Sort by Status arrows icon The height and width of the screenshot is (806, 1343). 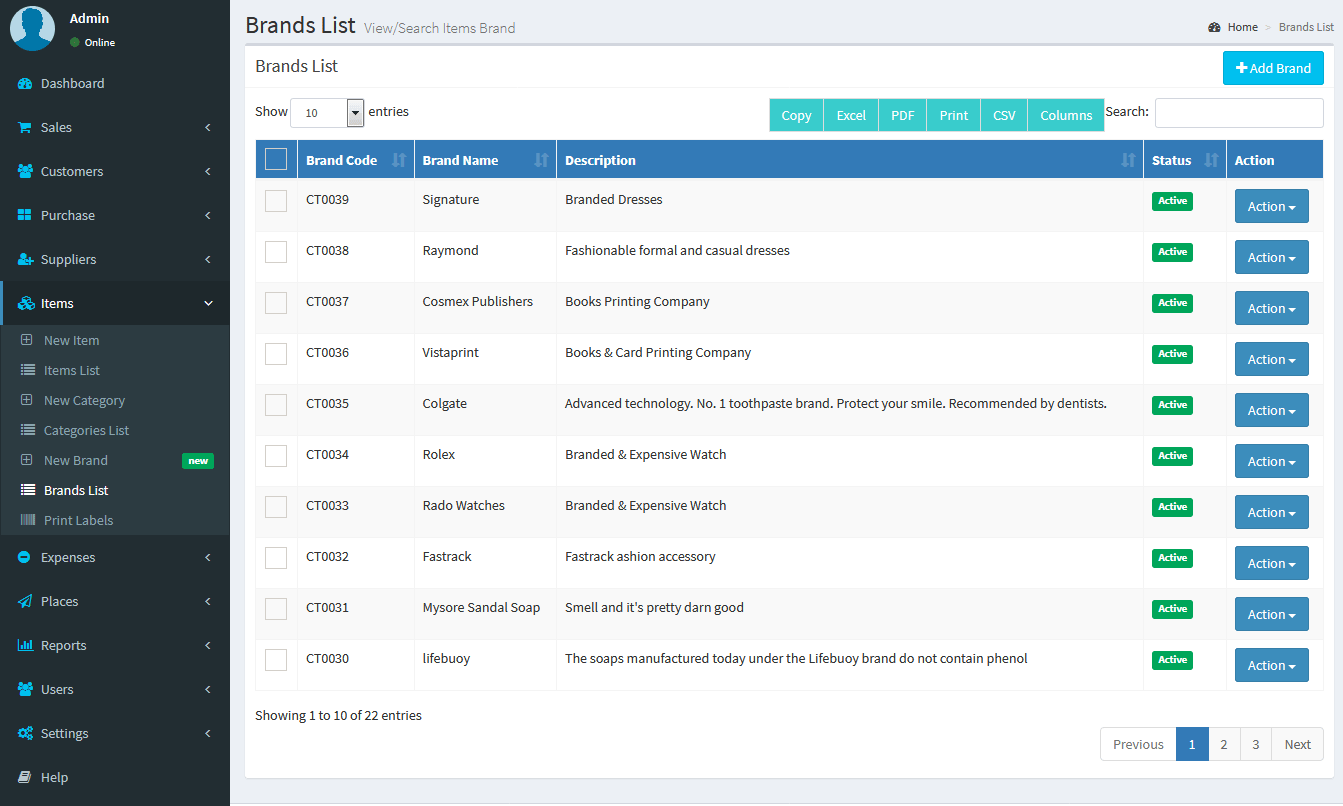(x=1211, y=161)
